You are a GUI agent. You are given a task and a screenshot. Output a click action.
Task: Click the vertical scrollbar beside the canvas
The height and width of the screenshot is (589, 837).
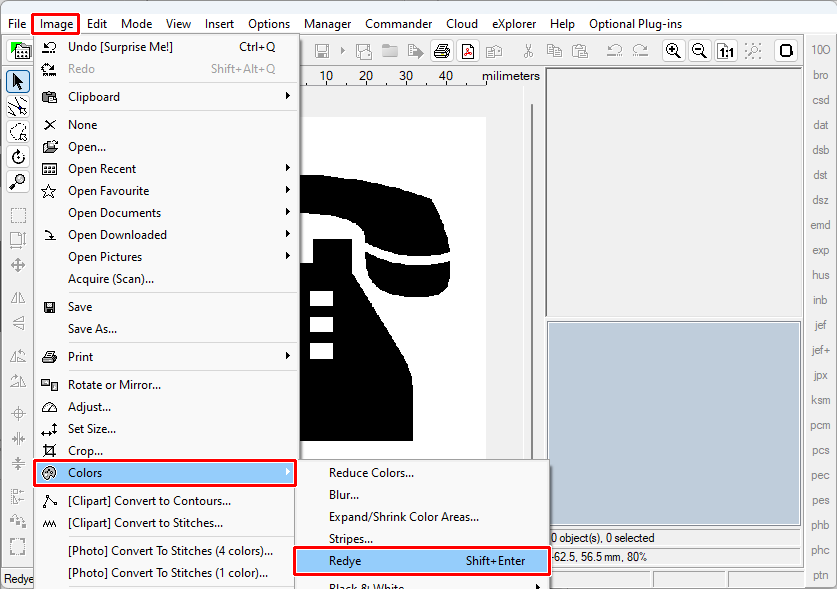[532, 281]
